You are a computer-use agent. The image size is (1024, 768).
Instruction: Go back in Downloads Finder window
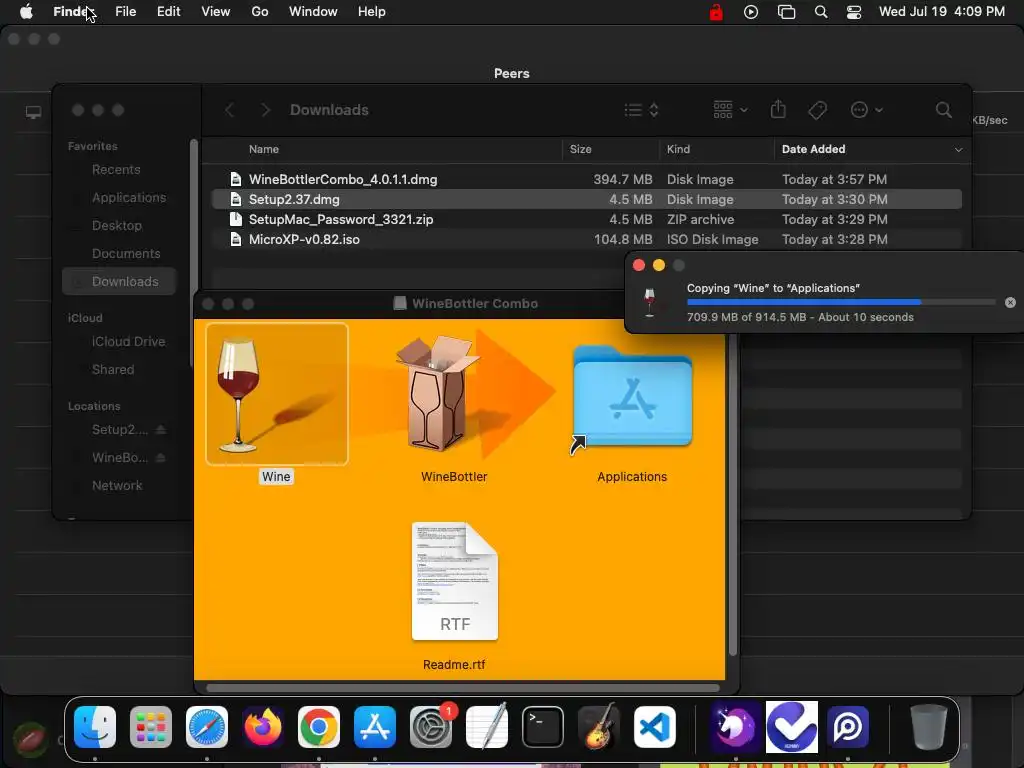coord(229,110)
